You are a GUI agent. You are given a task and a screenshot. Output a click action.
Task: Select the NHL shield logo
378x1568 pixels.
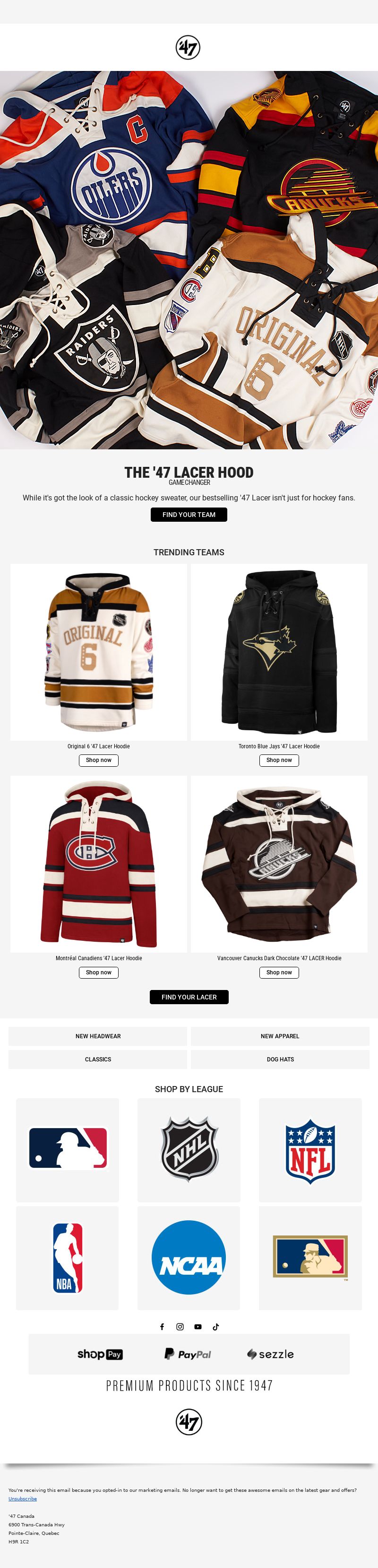click(189, 1150)
